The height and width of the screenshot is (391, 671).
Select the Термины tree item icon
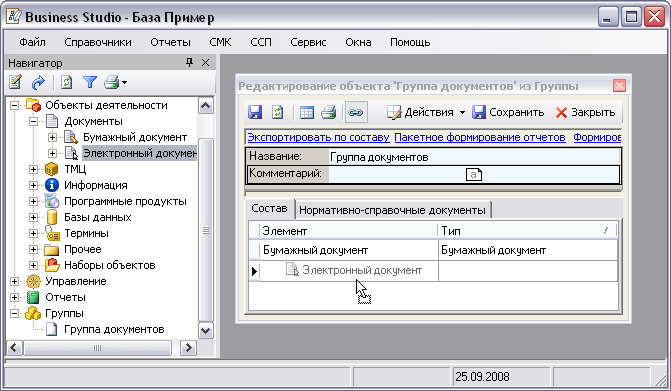point(52,234)
